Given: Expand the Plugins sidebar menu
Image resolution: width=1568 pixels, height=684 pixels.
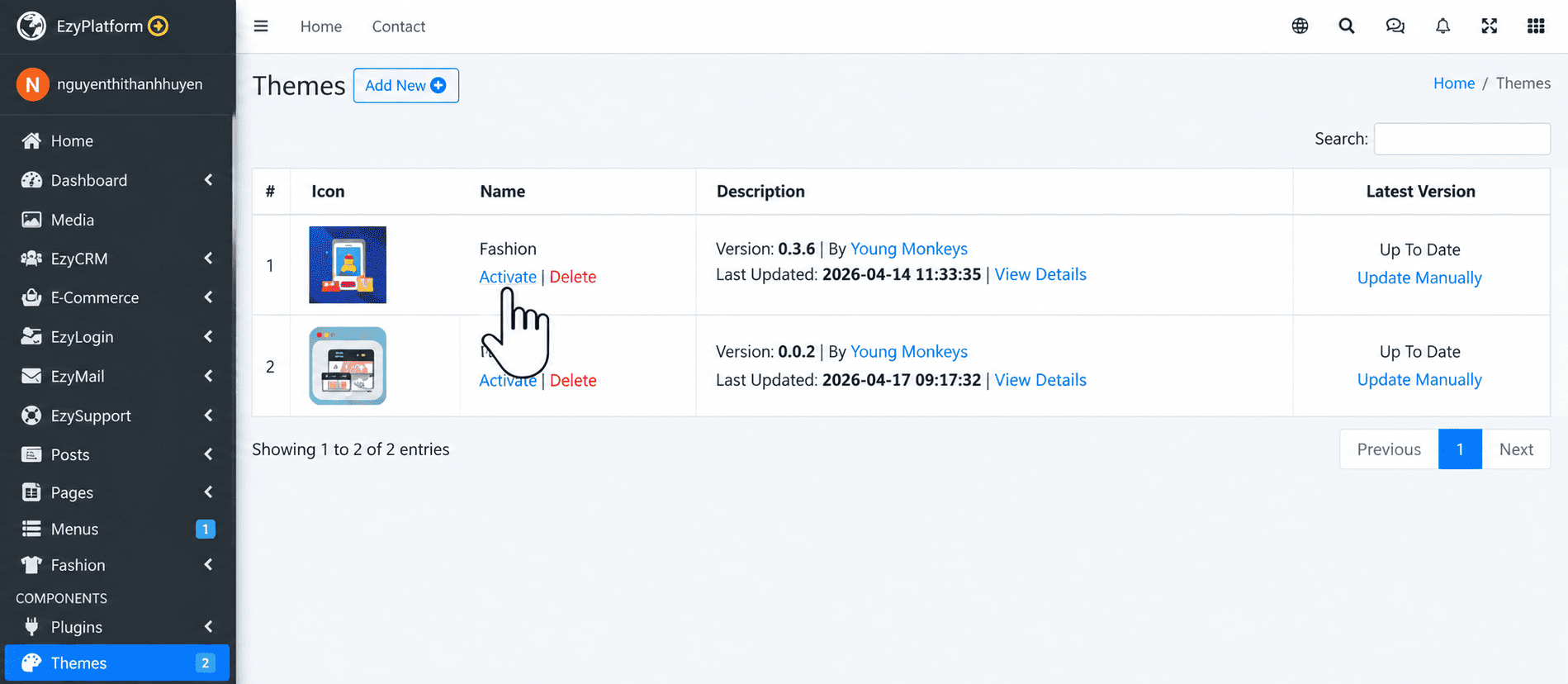Looking at the screenshot, I should 117,627.
